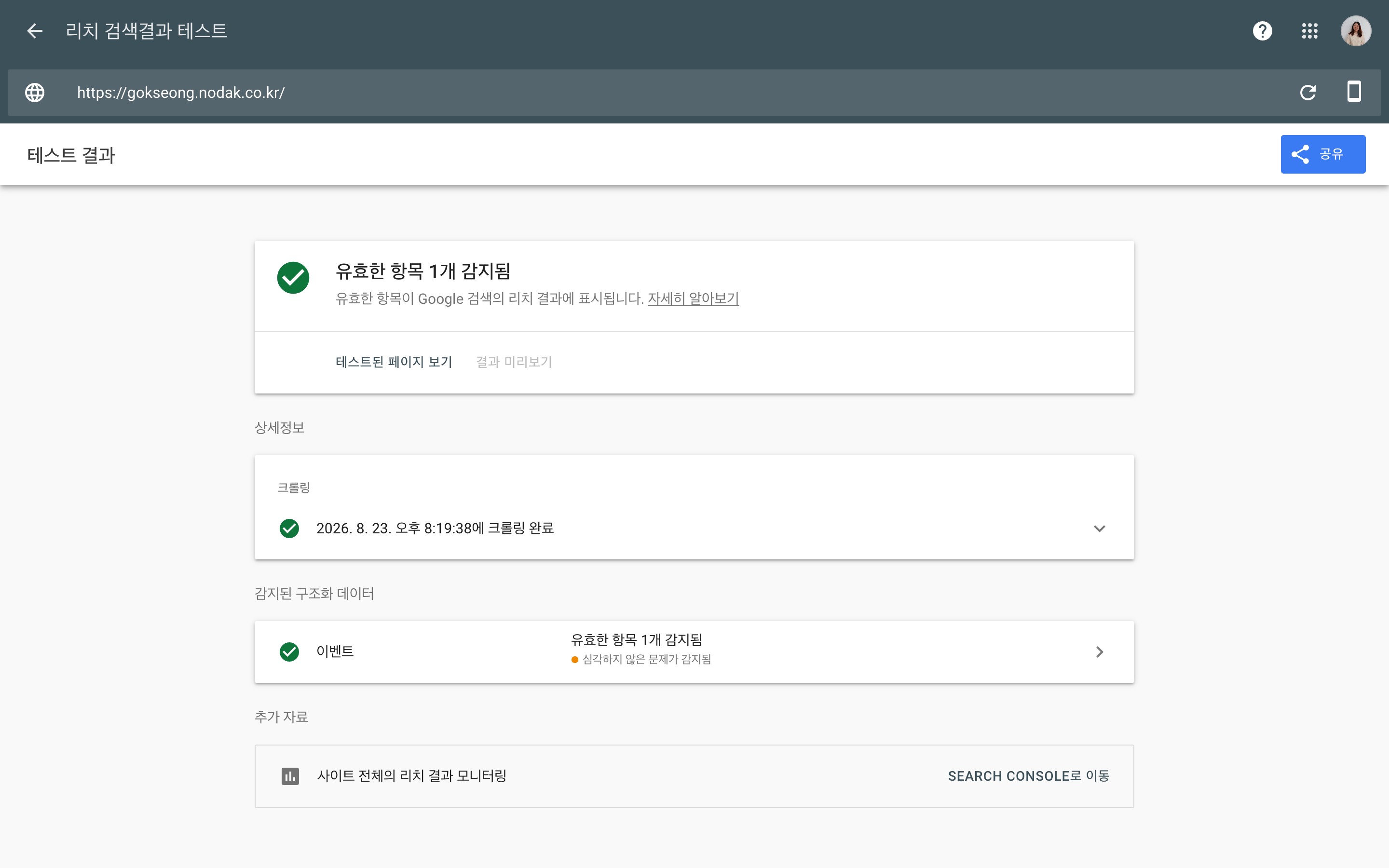This screenshot has height=868, width=1389.
Task: Click the 리치 검색결과 테스트 title
Action: pyautogui.click(x=146, y=31)
